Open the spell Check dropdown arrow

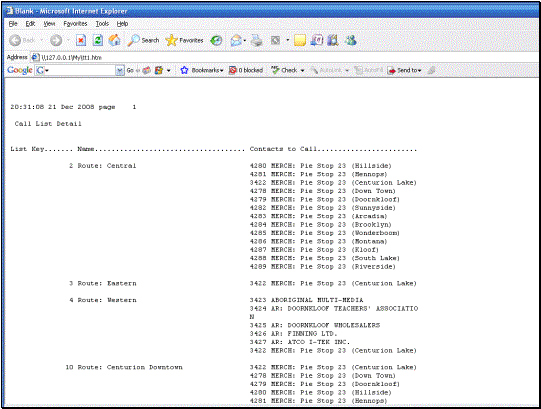pos(302,70)
